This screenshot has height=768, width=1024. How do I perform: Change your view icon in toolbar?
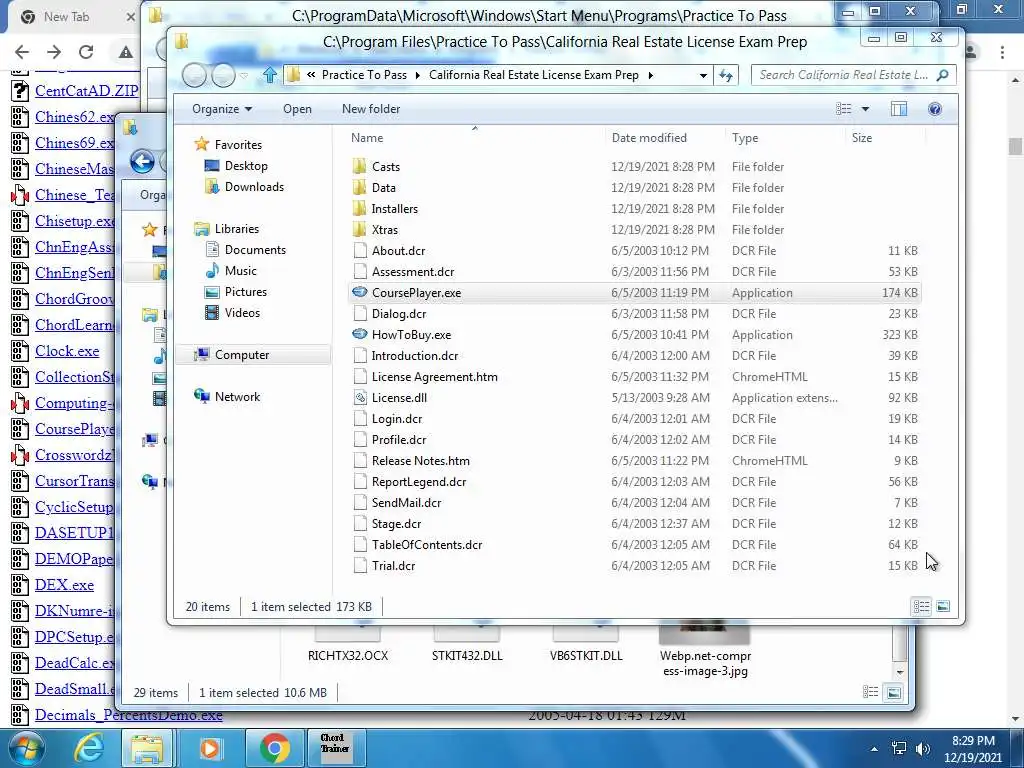pyautogui.click(x=844, y=109)
